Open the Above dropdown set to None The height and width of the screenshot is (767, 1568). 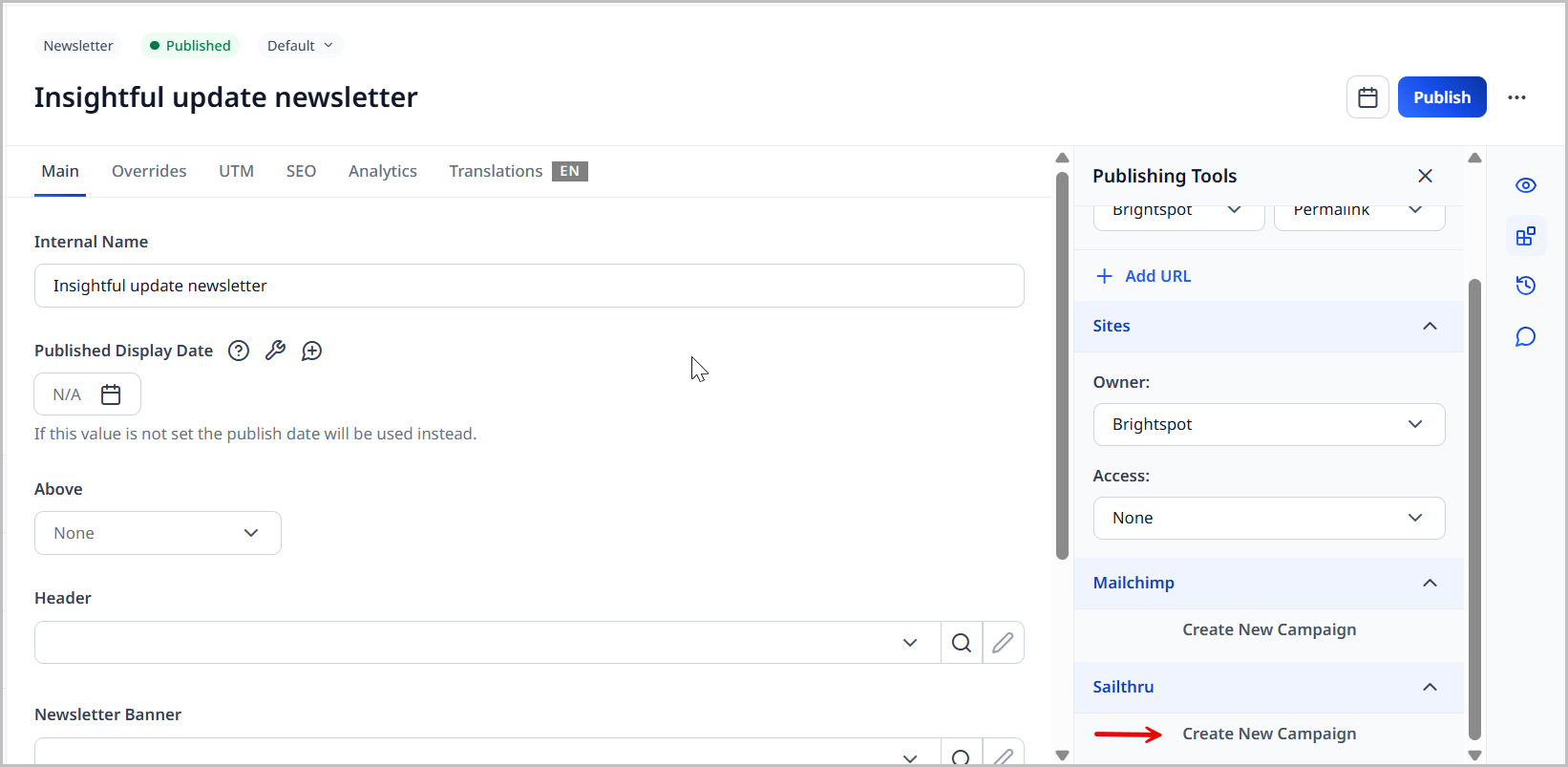(158, 533)
